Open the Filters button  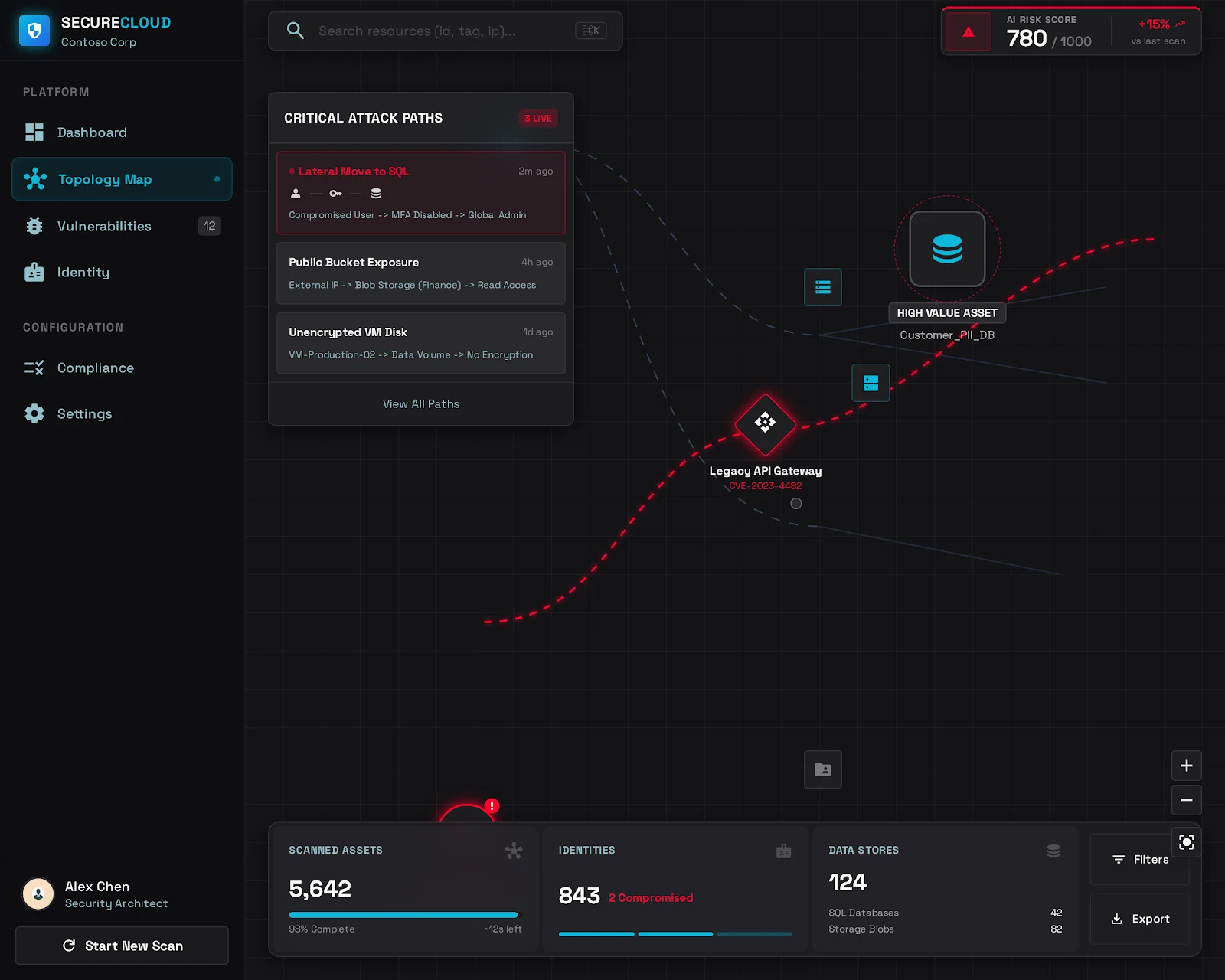1140,860
